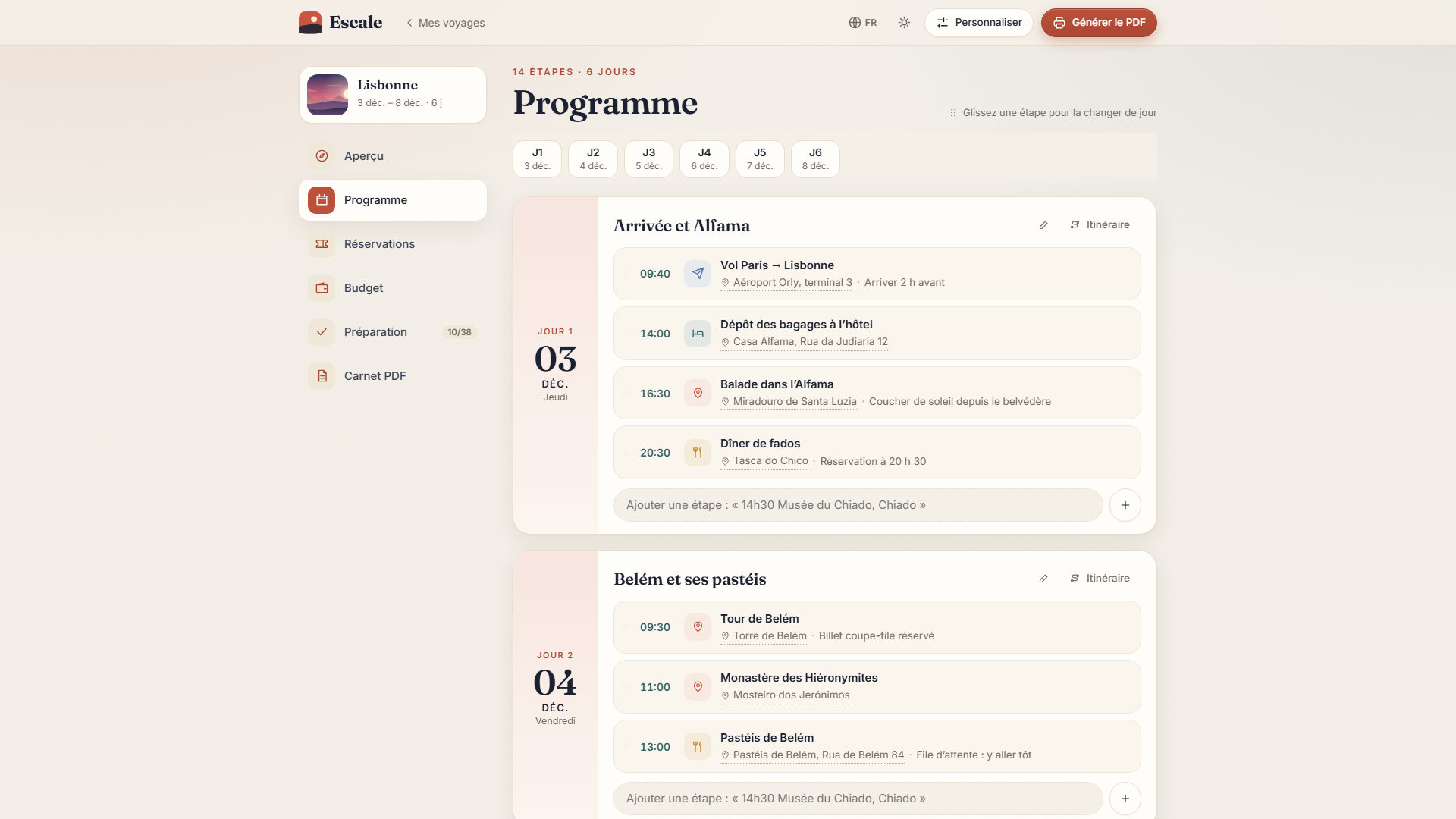The image size is (1456, 819).
Task: Focus the Jour 2 add-step input field
Action: tap(858, 799)
